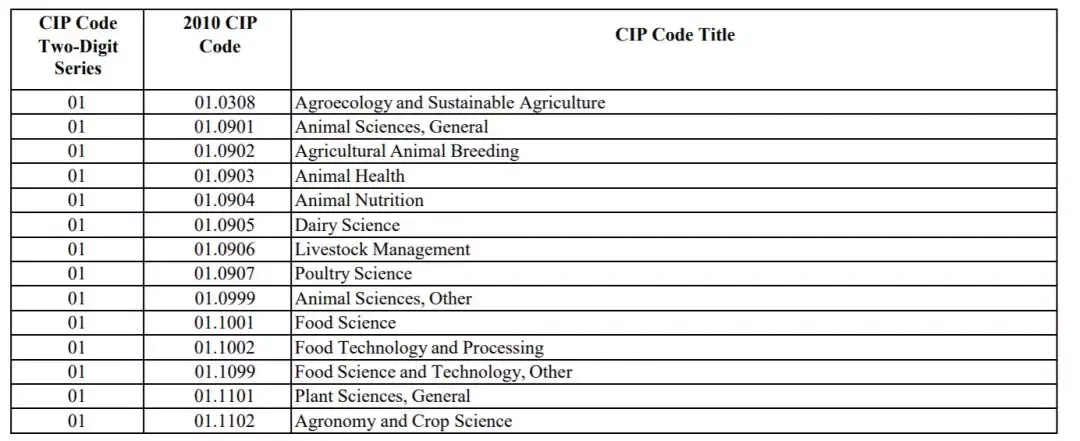Select the "2010 CIP Code" header cell
This screenshot has height=441, width=1080.
(219, 35)
